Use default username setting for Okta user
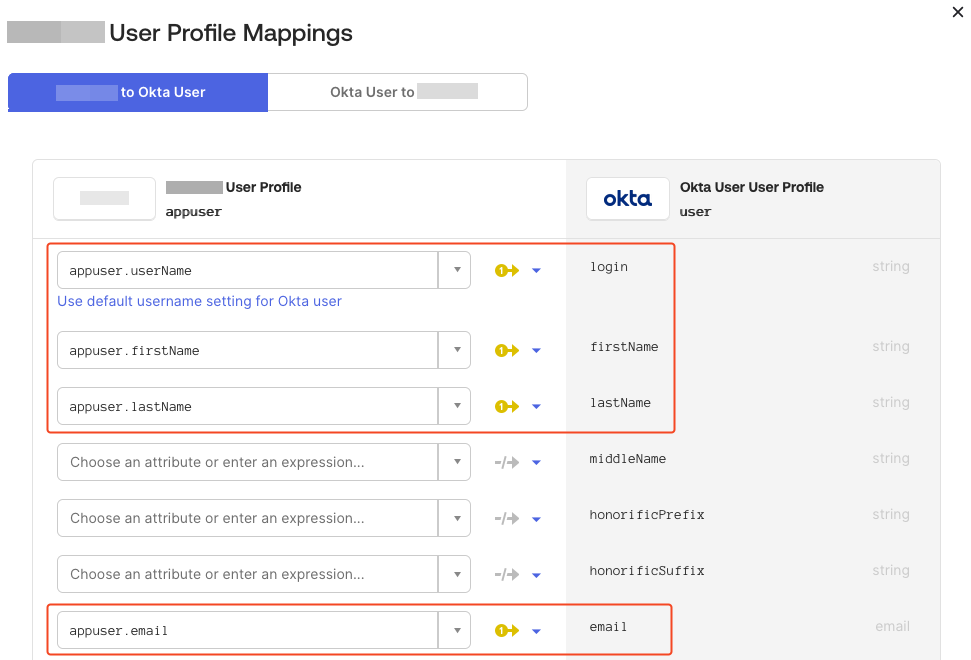Viewport: 971px width, 660px height. click(199, 301)
